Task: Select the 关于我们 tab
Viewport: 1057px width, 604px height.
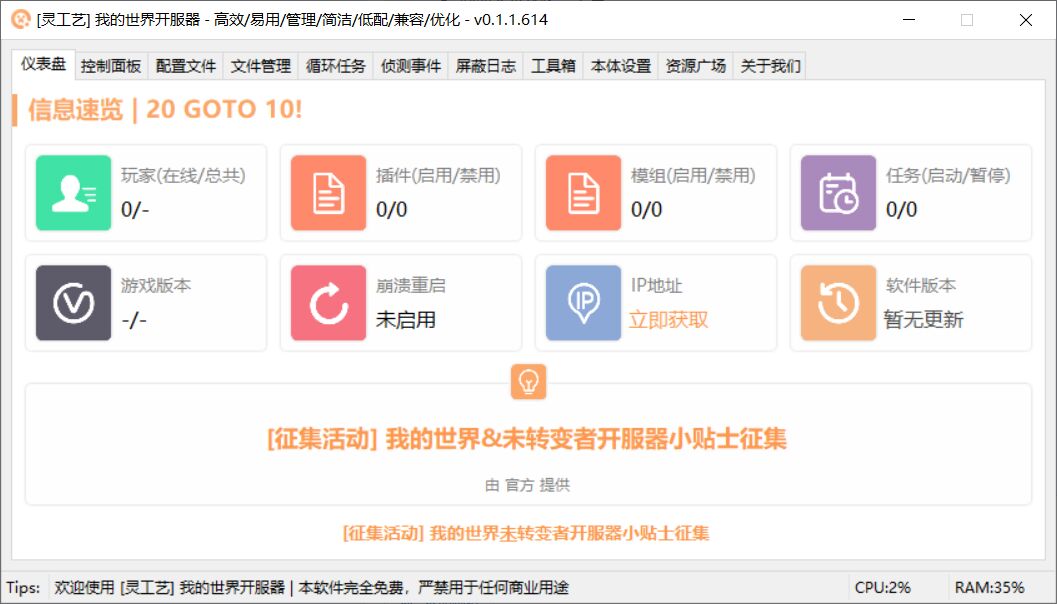Action: tap(771, 66)
